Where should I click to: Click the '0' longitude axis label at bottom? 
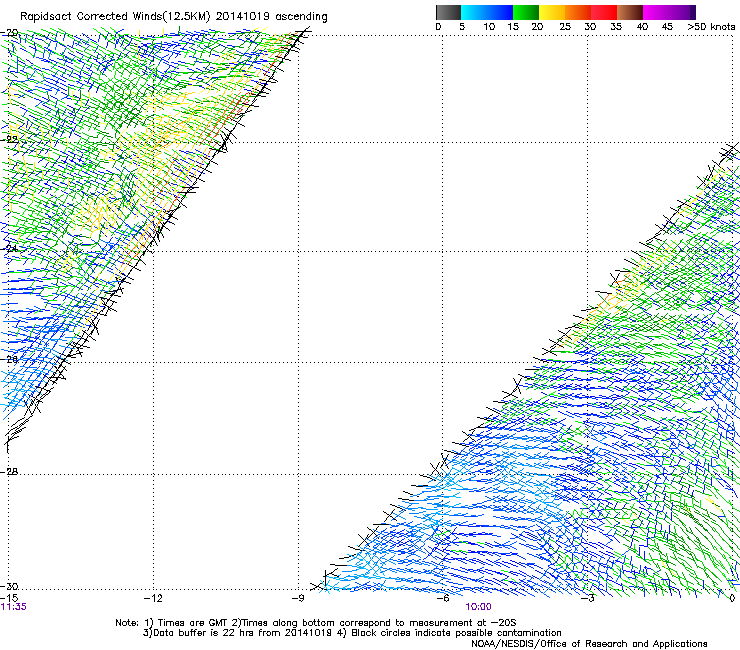(732, 598)
